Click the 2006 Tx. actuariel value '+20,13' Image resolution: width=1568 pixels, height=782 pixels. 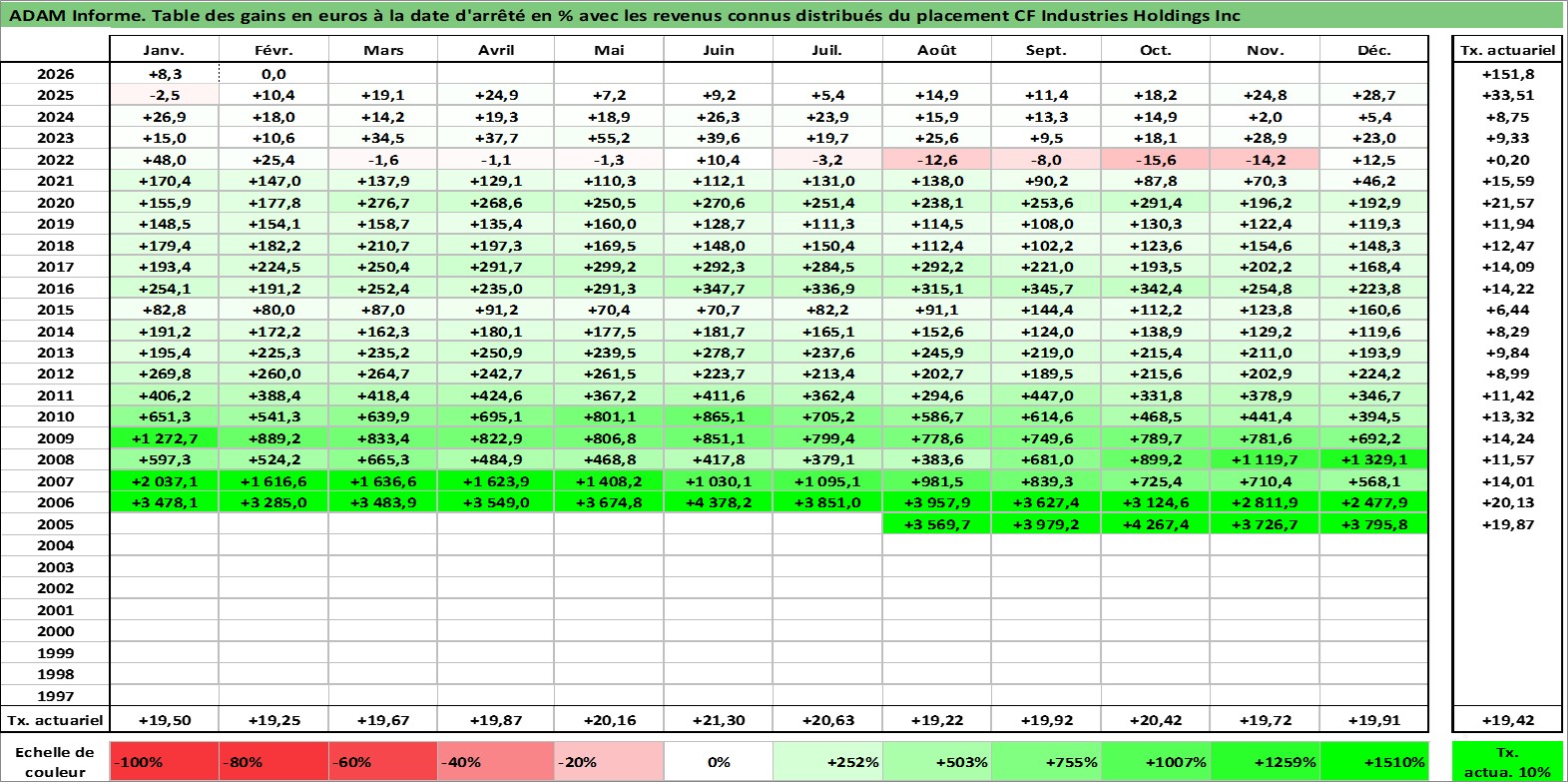[x=1507, y=502]
